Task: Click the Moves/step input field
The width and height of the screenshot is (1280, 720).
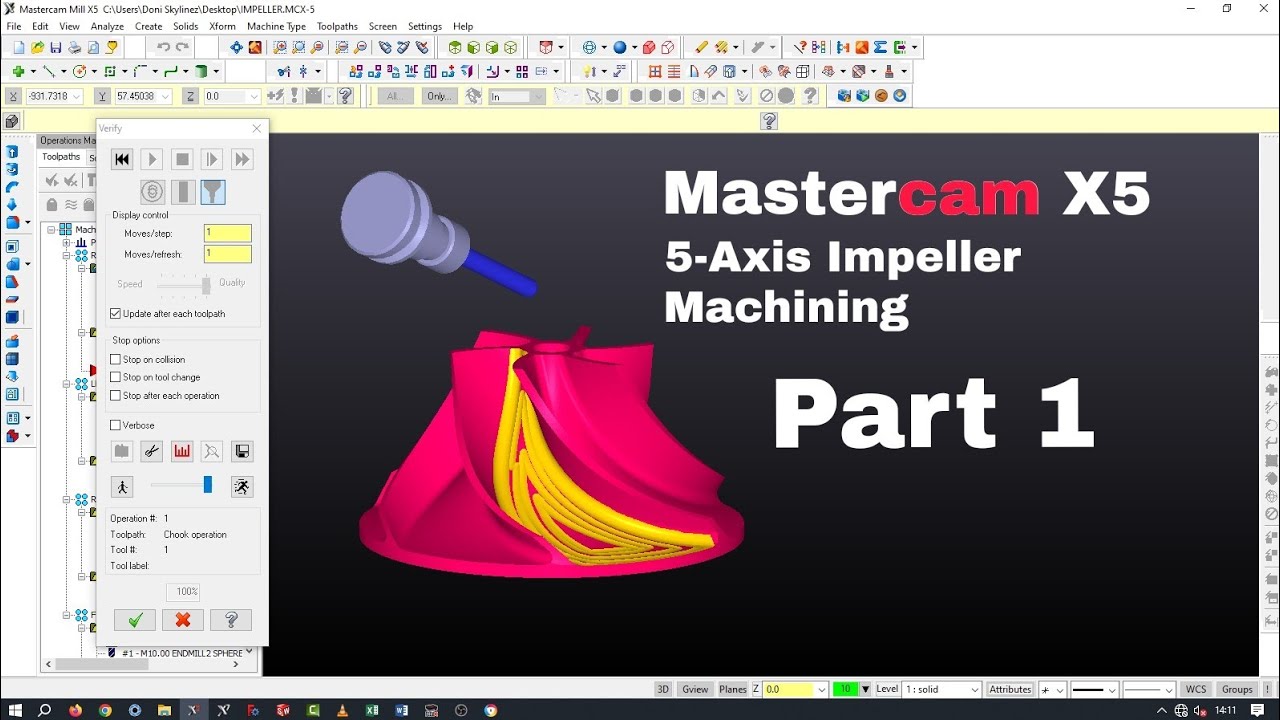Action: click(x=228, y=233)
